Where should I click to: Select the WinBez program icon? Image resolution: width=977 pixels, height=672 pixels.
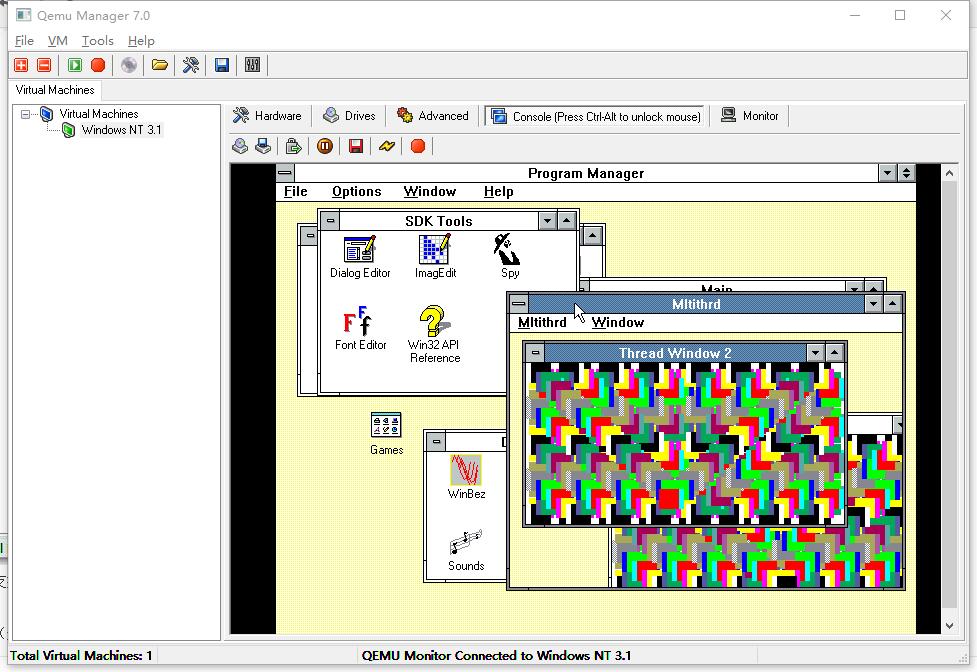point(466,478)
